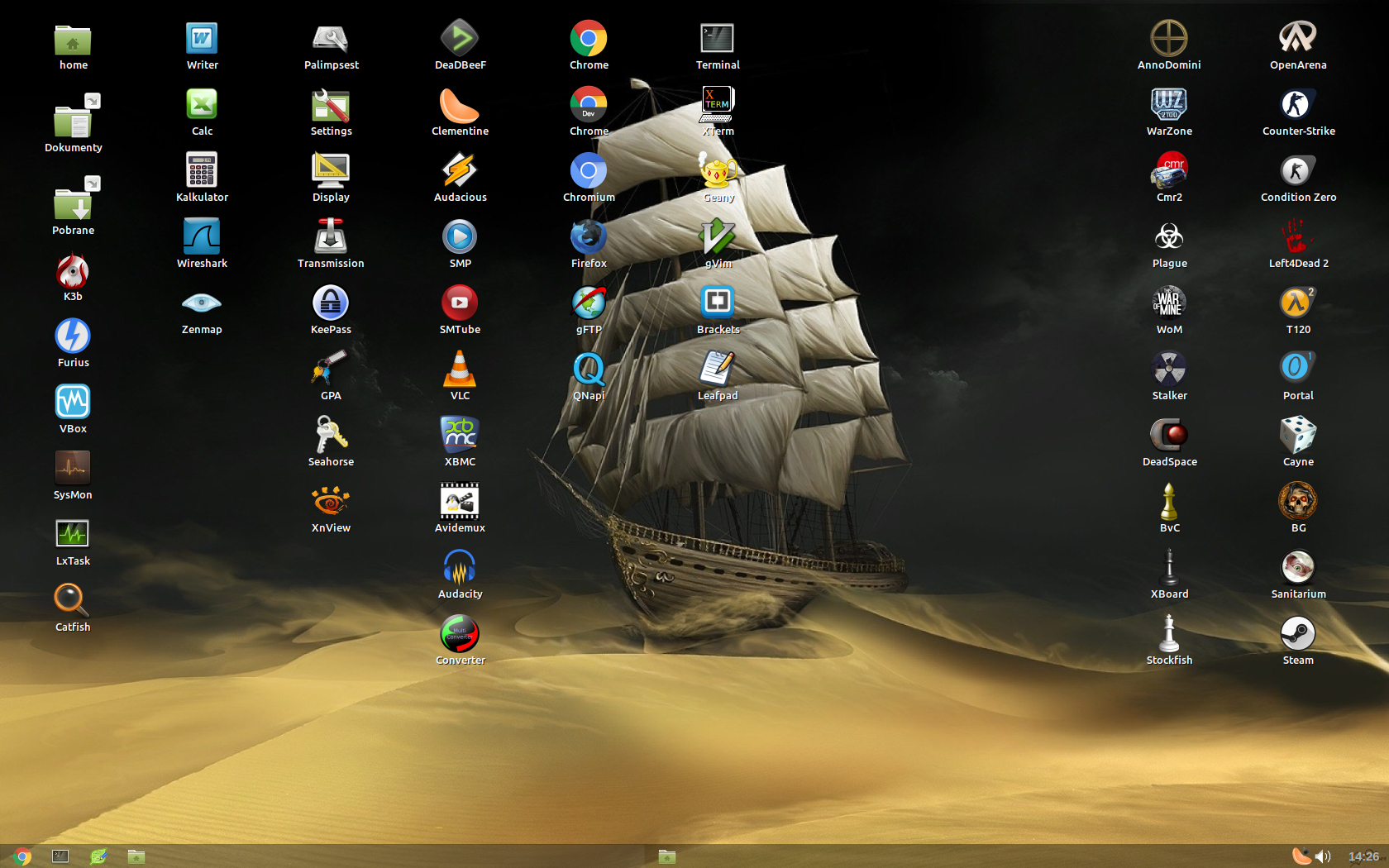1389x868 pixels.
Task: Launch XBMC media center
Action: (460, 436)
